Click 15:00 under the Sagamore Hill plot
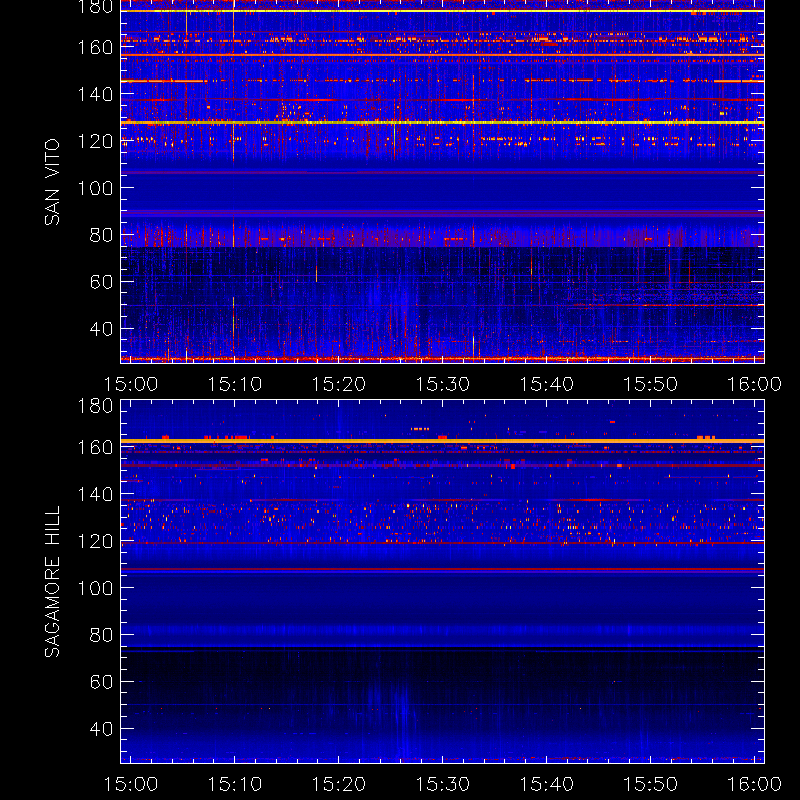 [131, 784]
